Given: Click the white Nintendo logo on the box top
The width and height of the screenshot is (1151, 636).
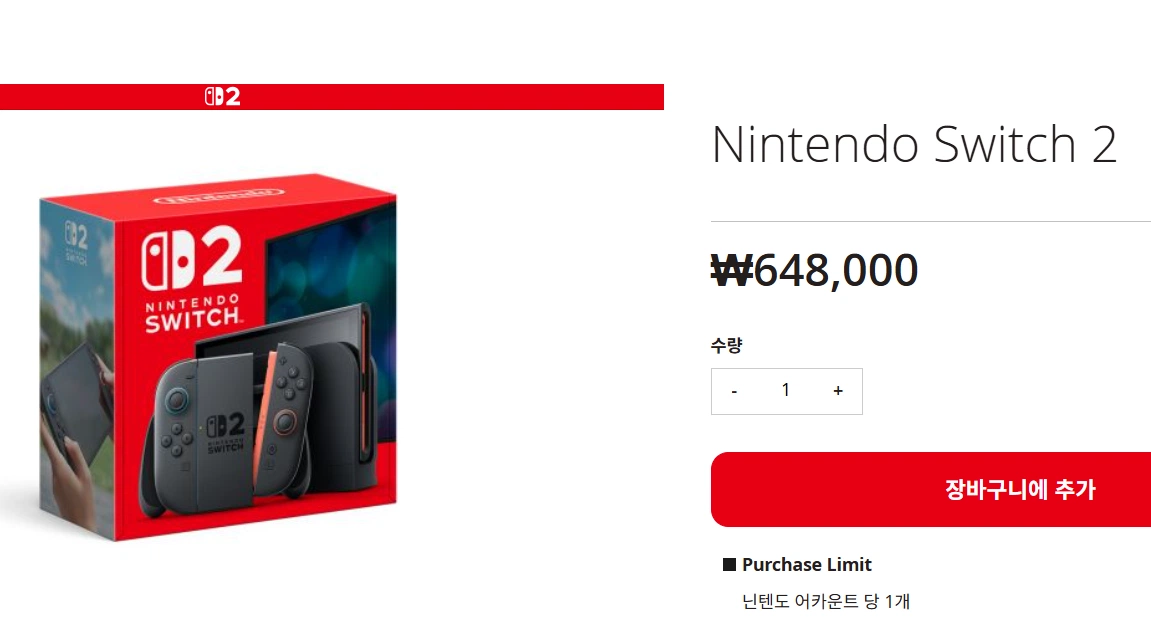Looking at the screenshot, I should 216,195.
